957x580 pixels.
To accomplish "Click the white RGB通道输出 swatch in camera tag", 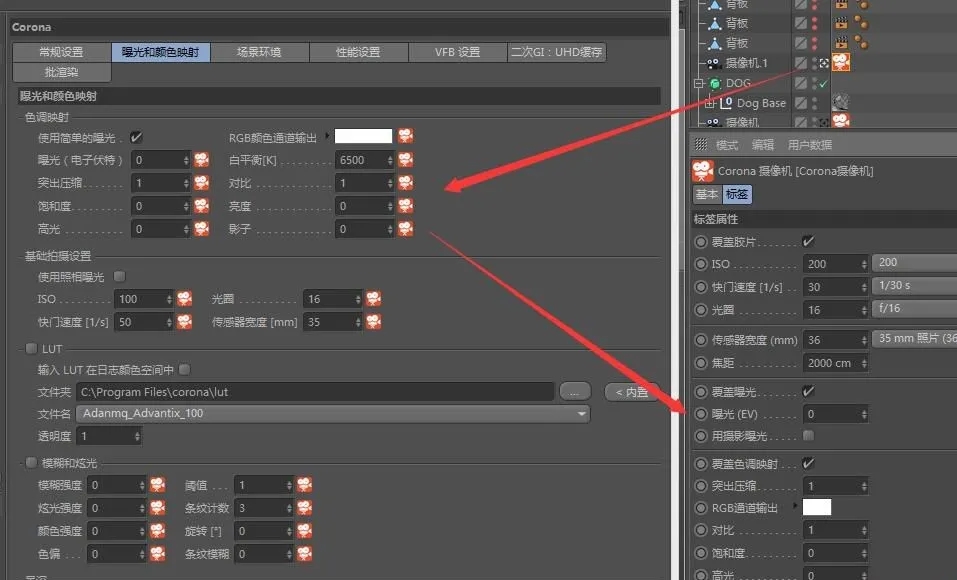I will click(817, 507).
